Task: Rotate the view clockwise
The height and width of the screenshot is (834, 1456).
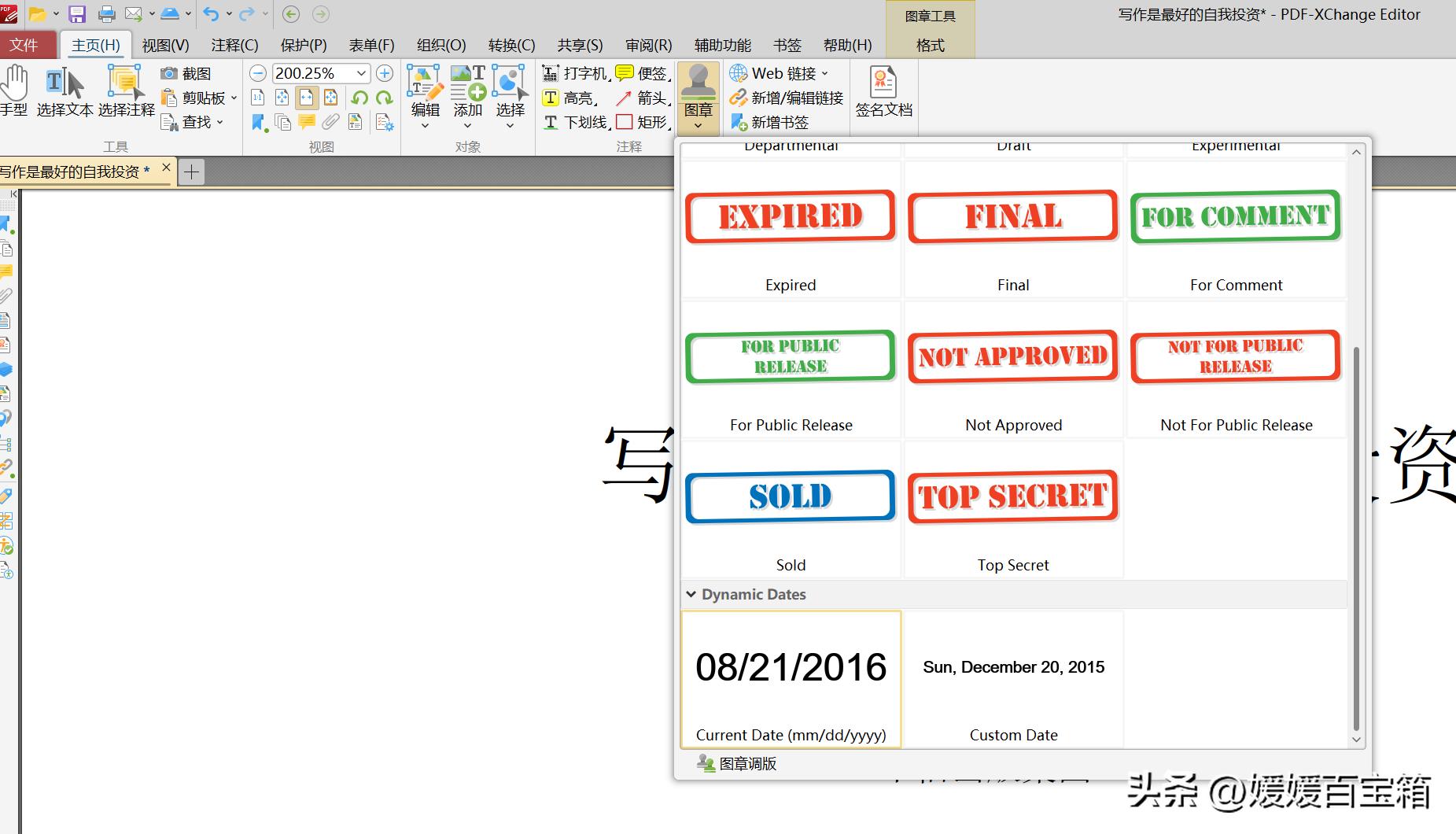Action: [385, 98]
